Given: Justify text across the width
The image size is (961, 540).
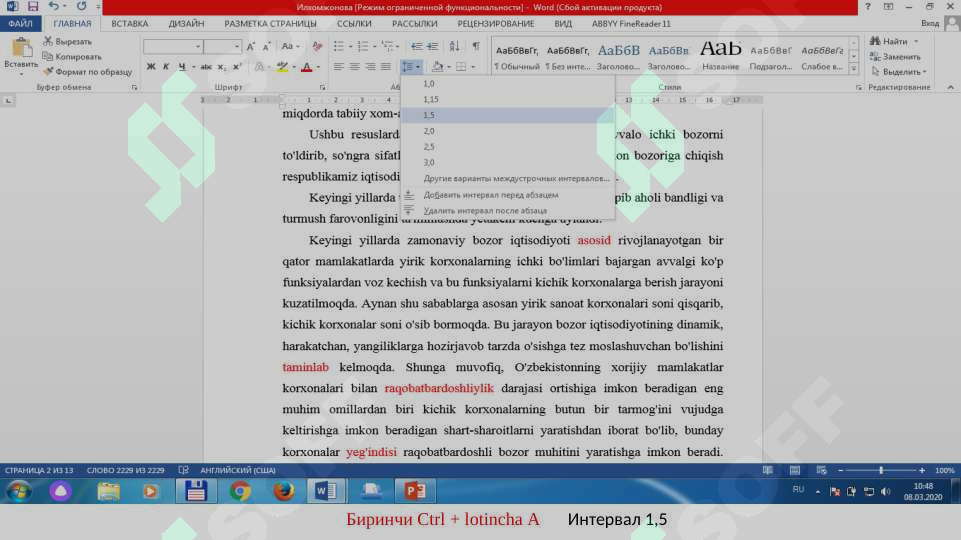Looking at the screenshot, I should [x=386, y=66].
